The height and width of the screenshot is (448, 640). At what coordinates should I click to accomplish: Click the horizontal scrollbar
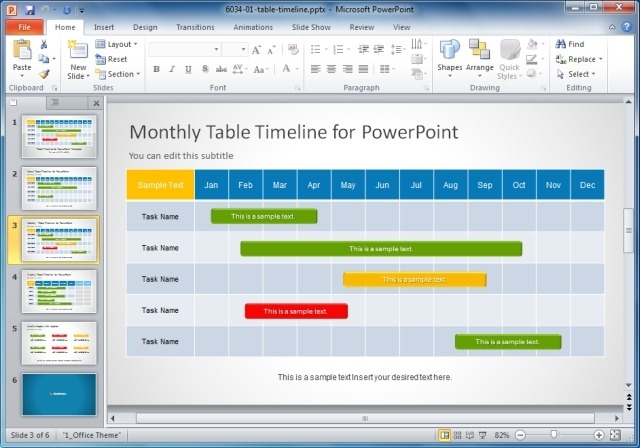pos(365,418)
